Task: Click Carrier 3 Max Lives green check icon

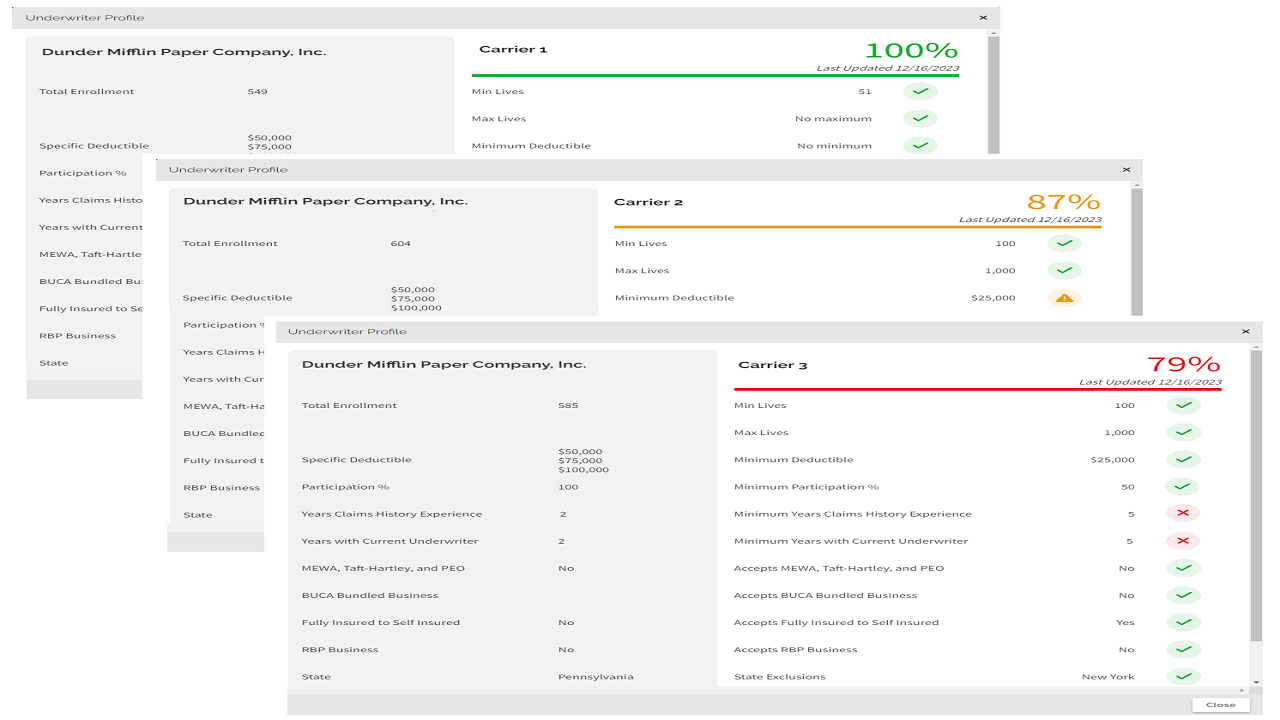Action: tap(1183, 432)
